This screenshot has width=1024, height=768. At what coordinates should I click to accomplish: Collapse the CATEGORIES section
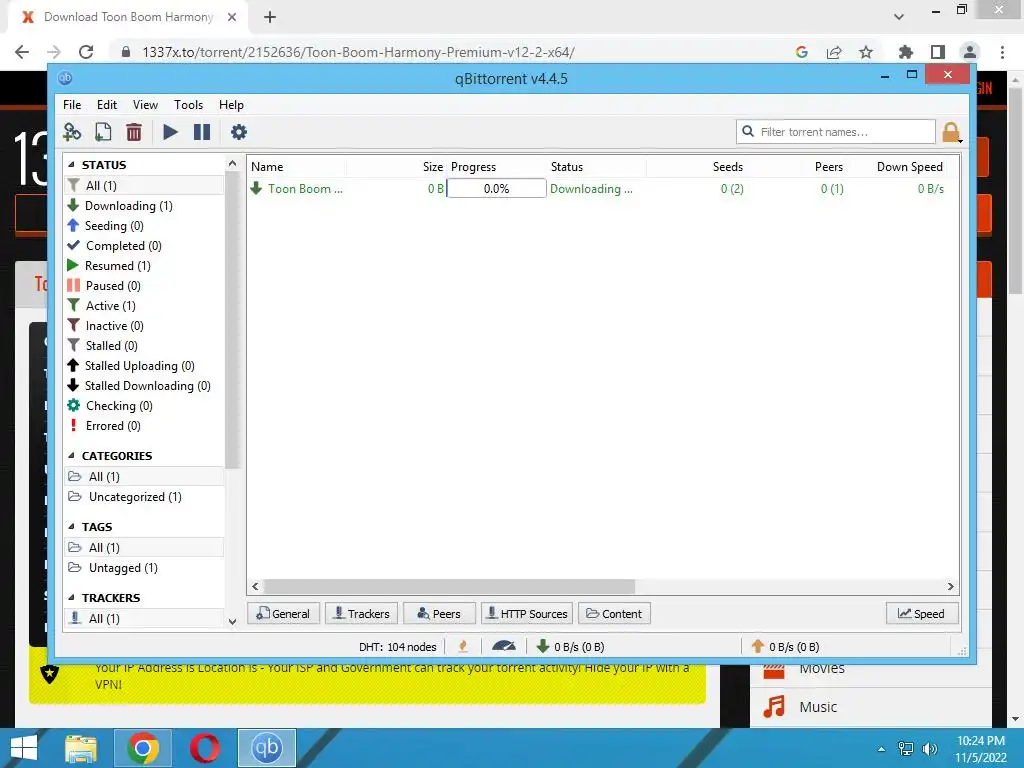click(x=71, y=456)
